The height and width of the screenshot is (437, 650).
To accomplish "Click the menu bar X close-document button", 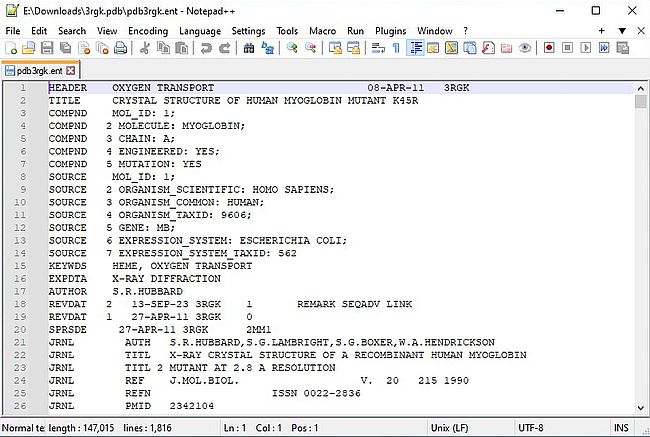I will [x=641, y=31].
